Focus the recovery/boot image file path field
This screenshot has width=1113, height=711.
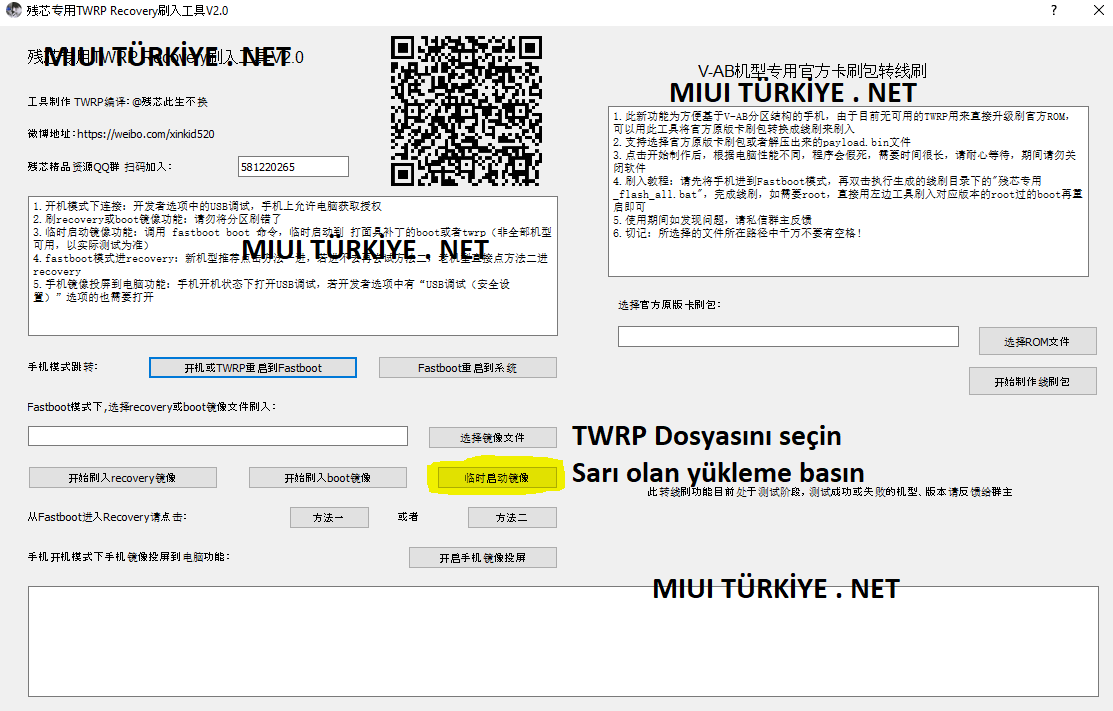[218, 436]
